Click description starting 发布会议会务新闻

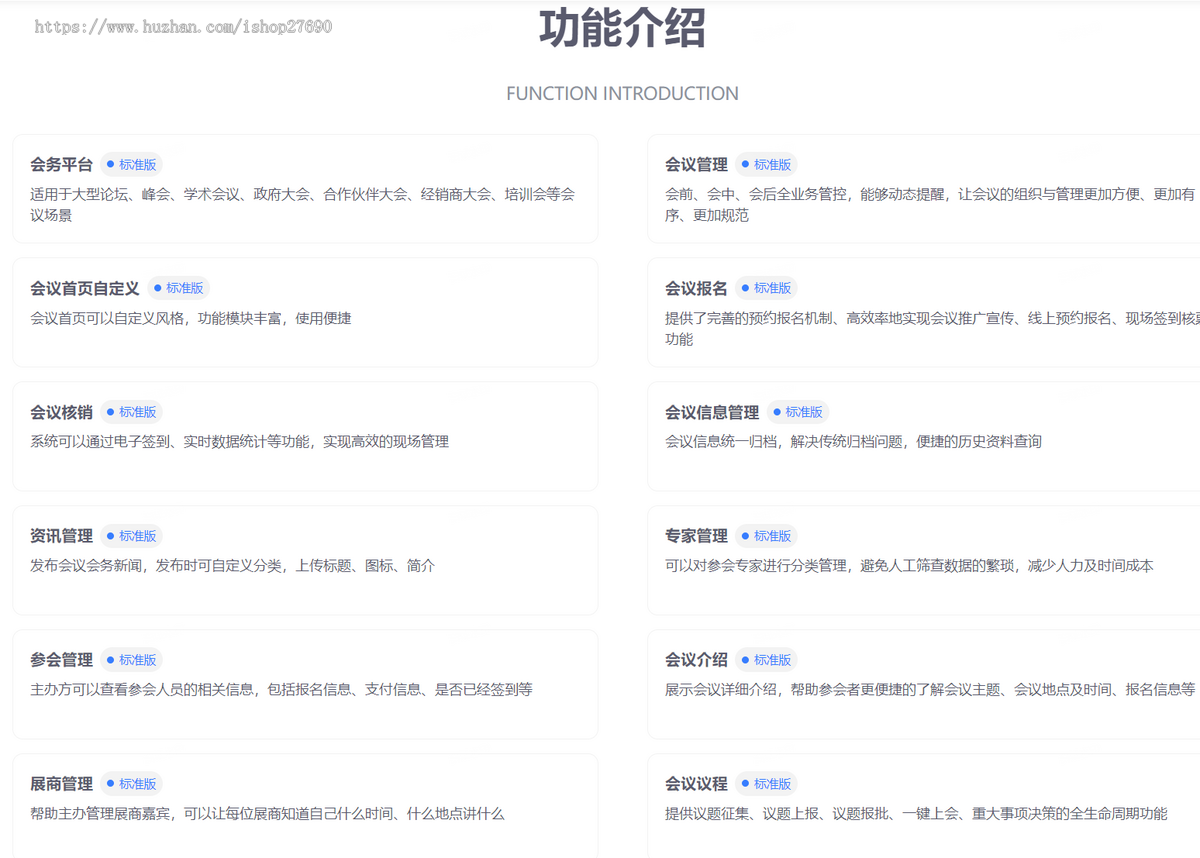tap(233, 565)
